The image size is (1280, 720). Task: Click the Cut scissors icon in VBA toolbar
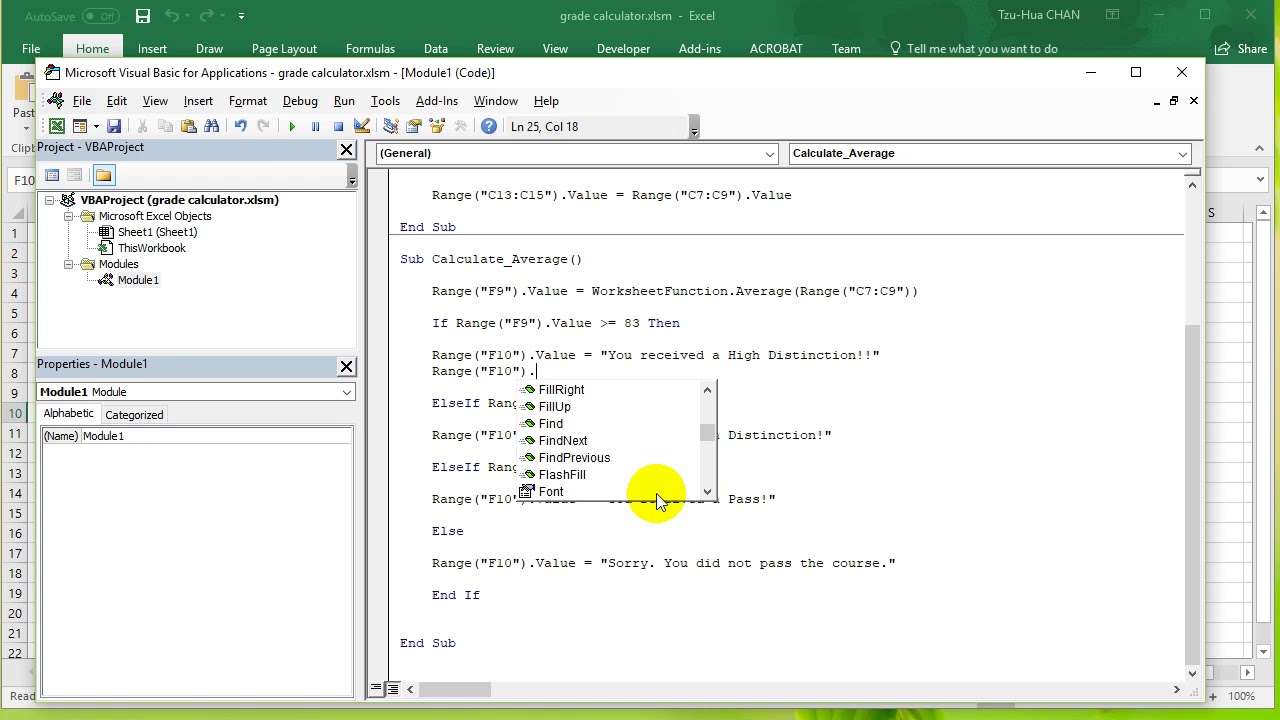coord(142,126)
